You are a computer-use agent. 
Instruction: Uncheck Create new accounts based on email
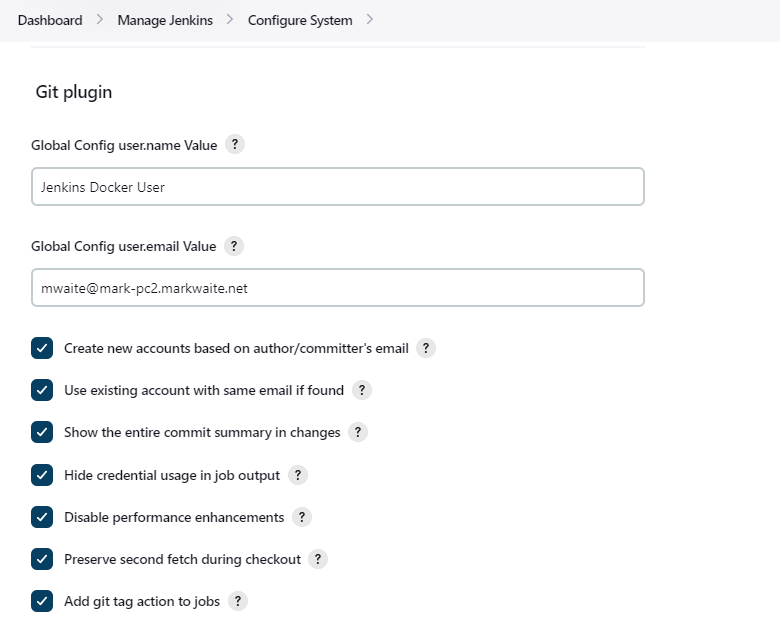pos(42,348)
